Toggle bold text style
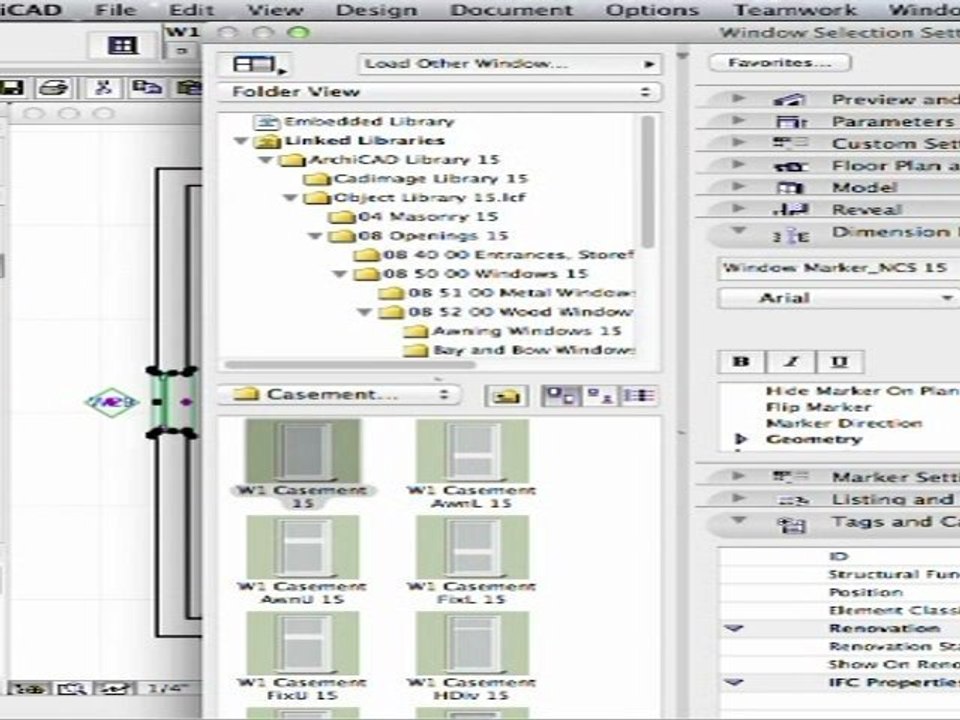 click(741, 361)
